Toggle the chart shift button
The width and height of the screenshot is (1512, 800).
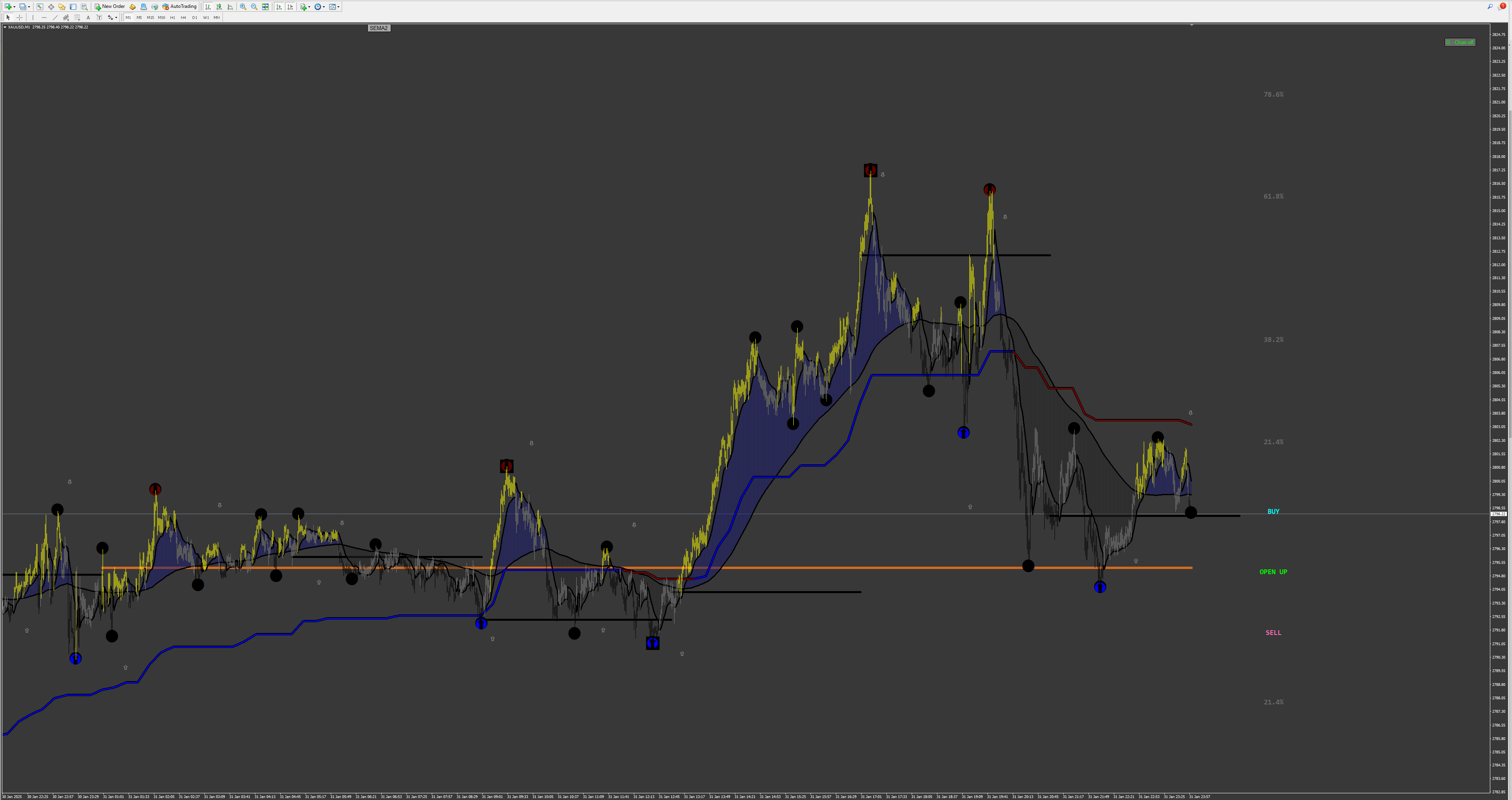(290, 6)
